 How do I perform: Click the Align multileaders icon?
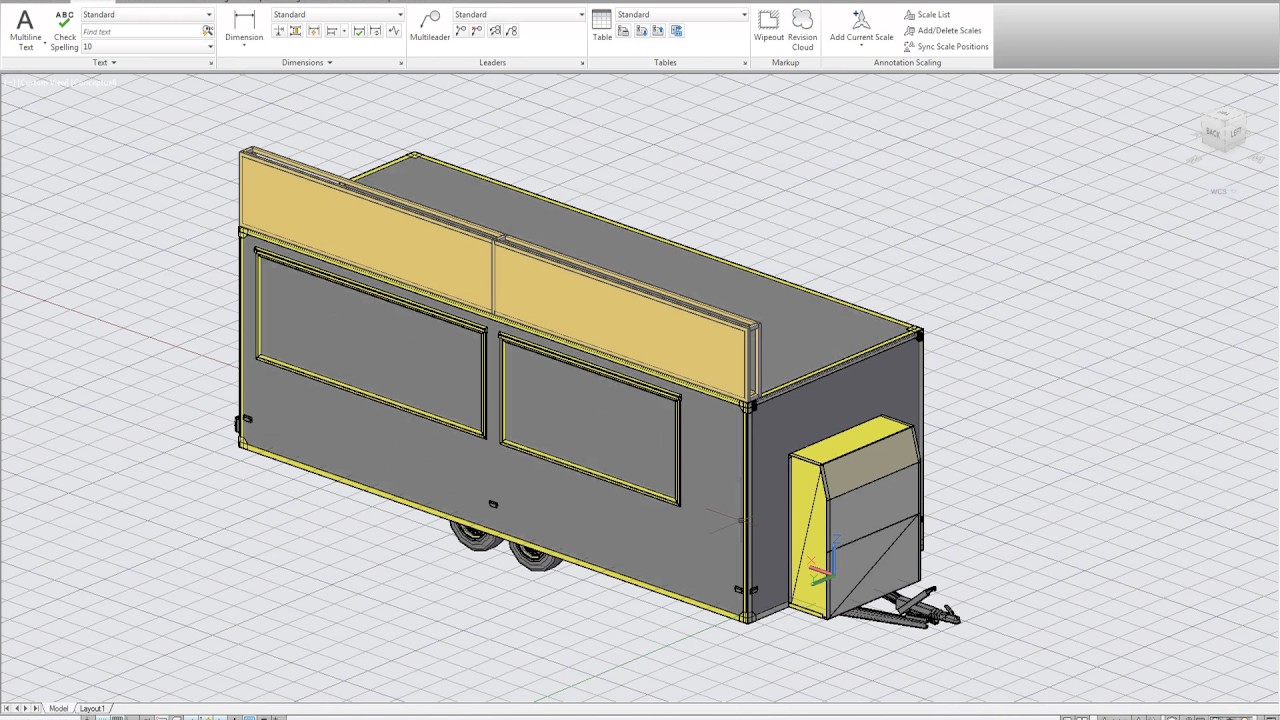(494, 31)
